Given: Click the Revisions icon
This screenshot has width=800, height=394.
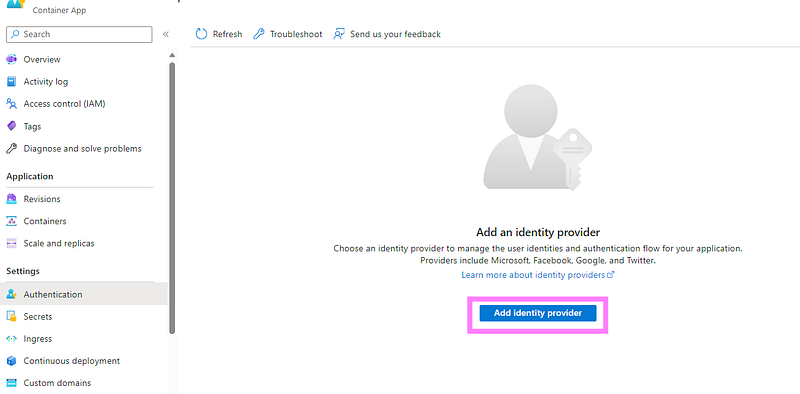Looking at the screenshot, I should [x=11, y=199].
